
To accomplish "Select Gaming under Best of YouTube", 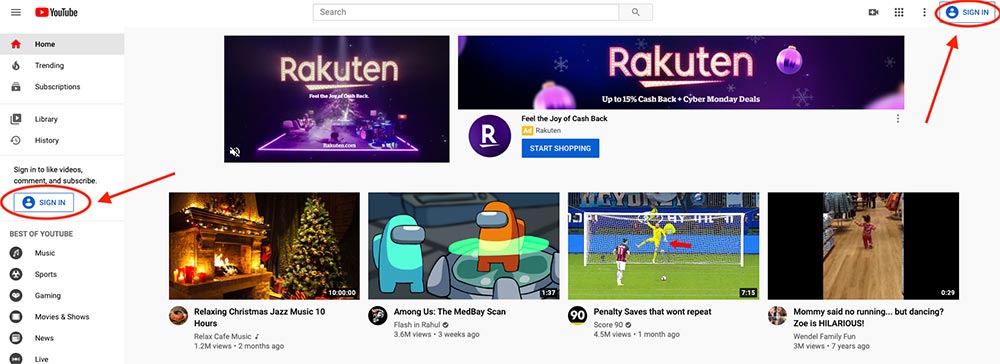I will (62, 296).
